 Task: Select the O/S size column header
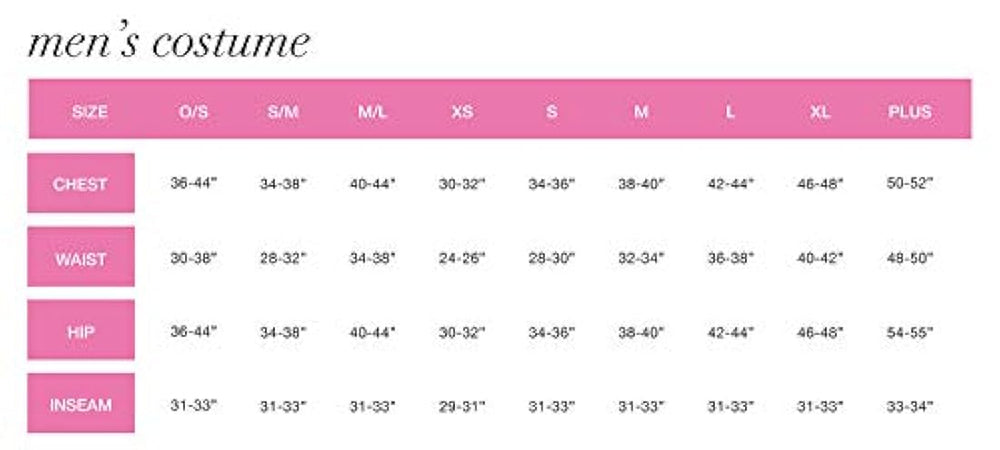point(193,111)
